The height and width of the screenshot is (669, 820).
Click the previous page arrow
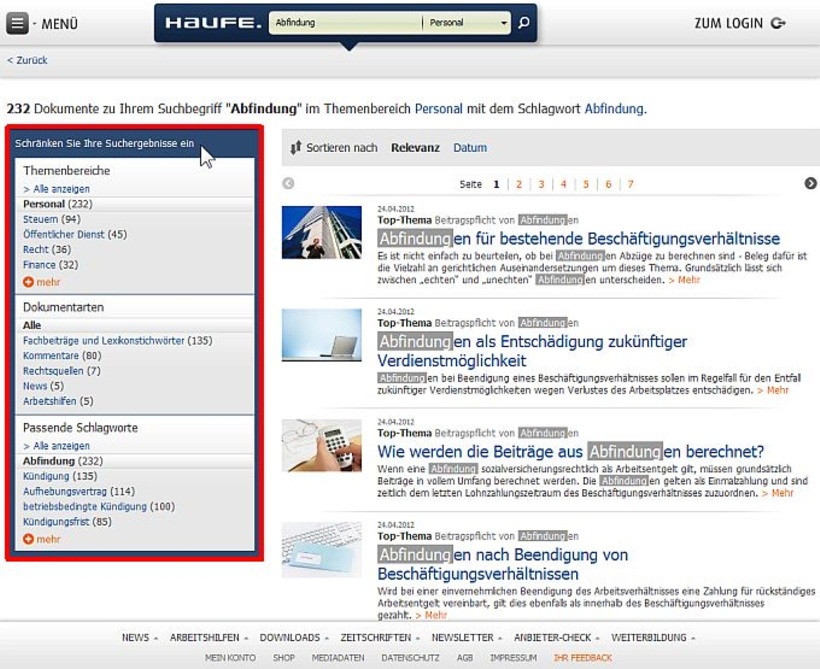pyautogui.click(x=289, y=184)
